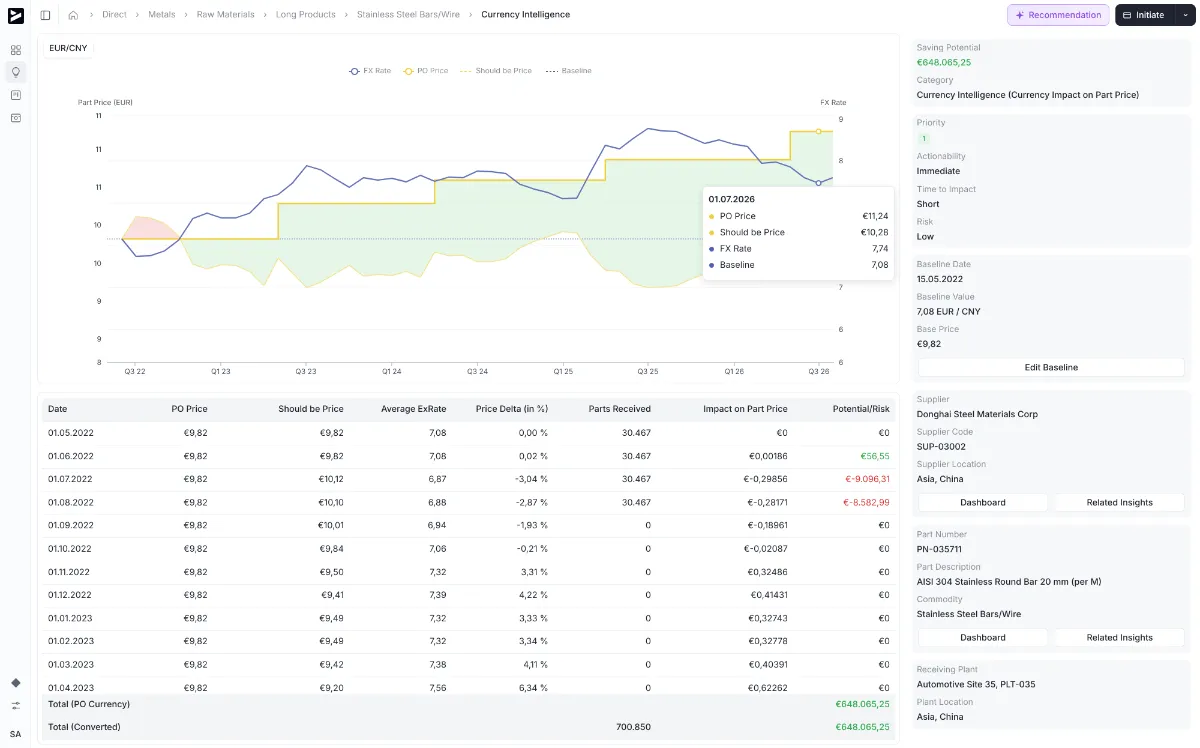1200x748 pixels.
Task: Navigate to Metals in breadcrumb
Action: tap(162, 15)
